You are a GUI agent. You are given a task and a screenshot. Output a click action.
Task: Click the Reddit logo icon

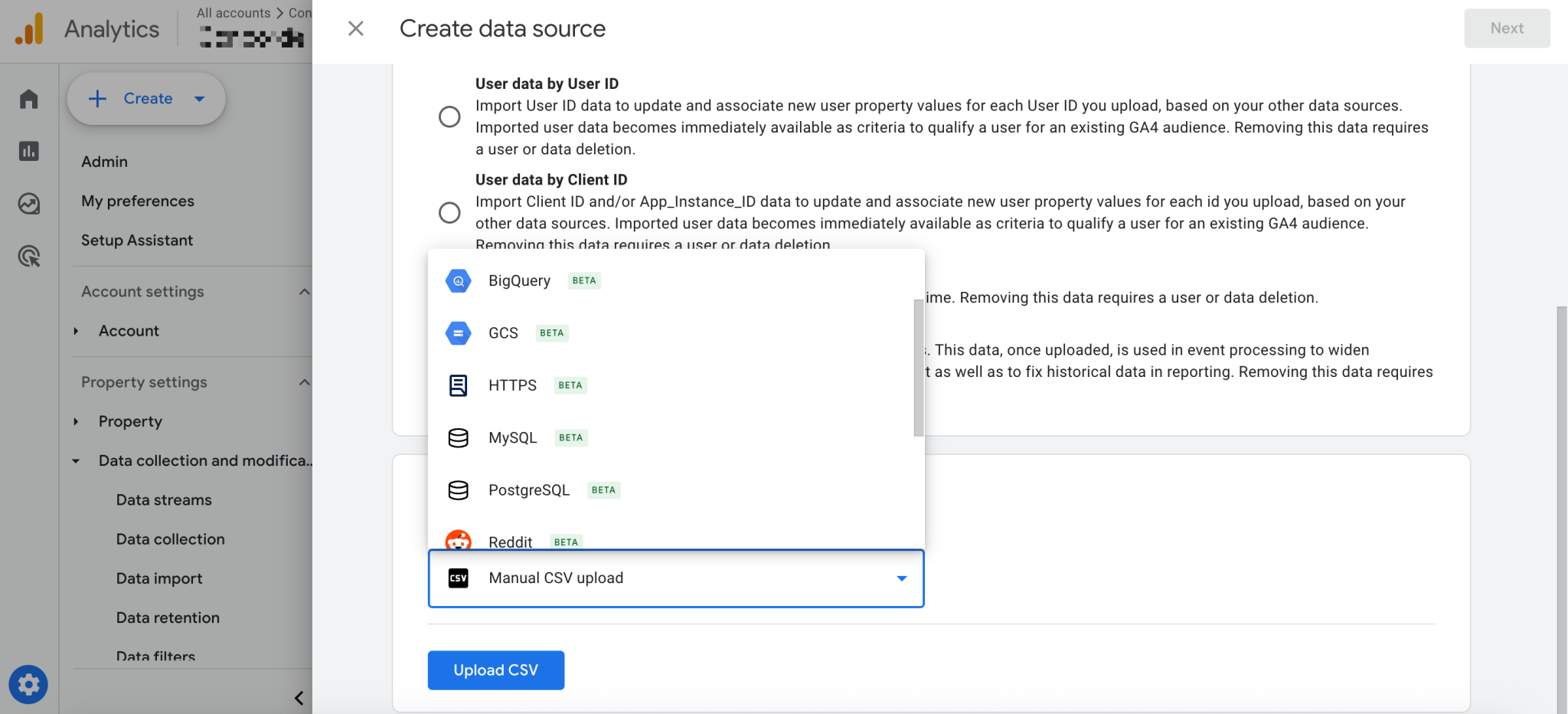click(458, 540)
